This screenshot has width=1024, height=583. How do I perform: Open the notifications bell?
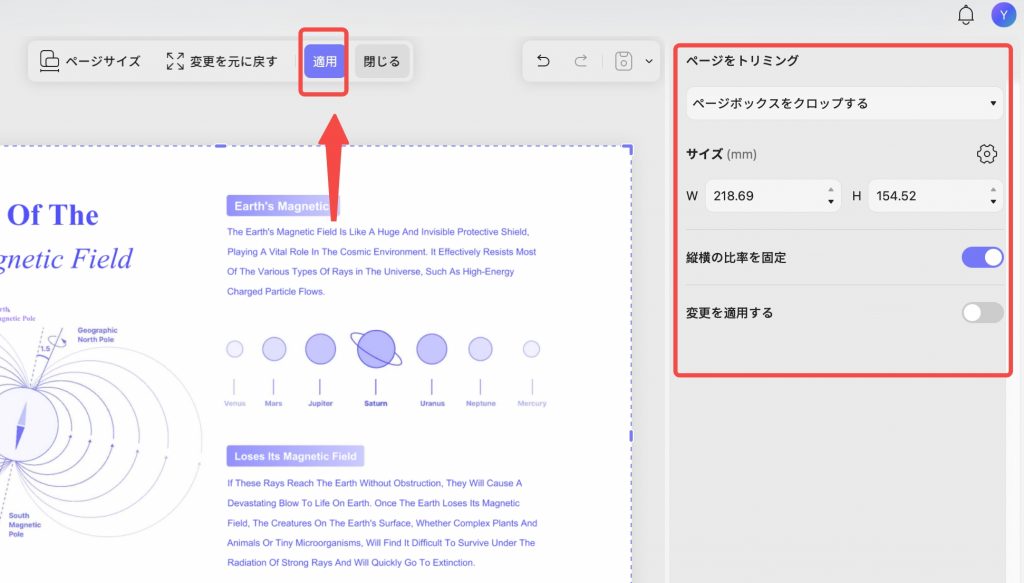click(x=965, y=14)
